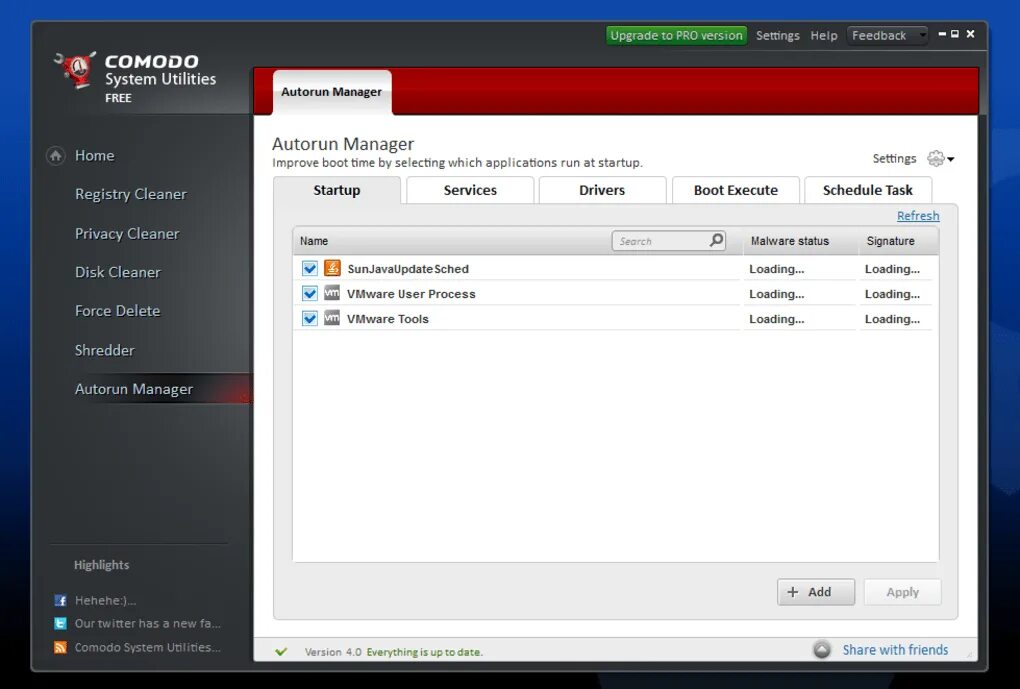The width and height of the screenshot is (1020, 689).
Task: Open 'Our twitter has a new fa...' highlight
Action: 148,623
